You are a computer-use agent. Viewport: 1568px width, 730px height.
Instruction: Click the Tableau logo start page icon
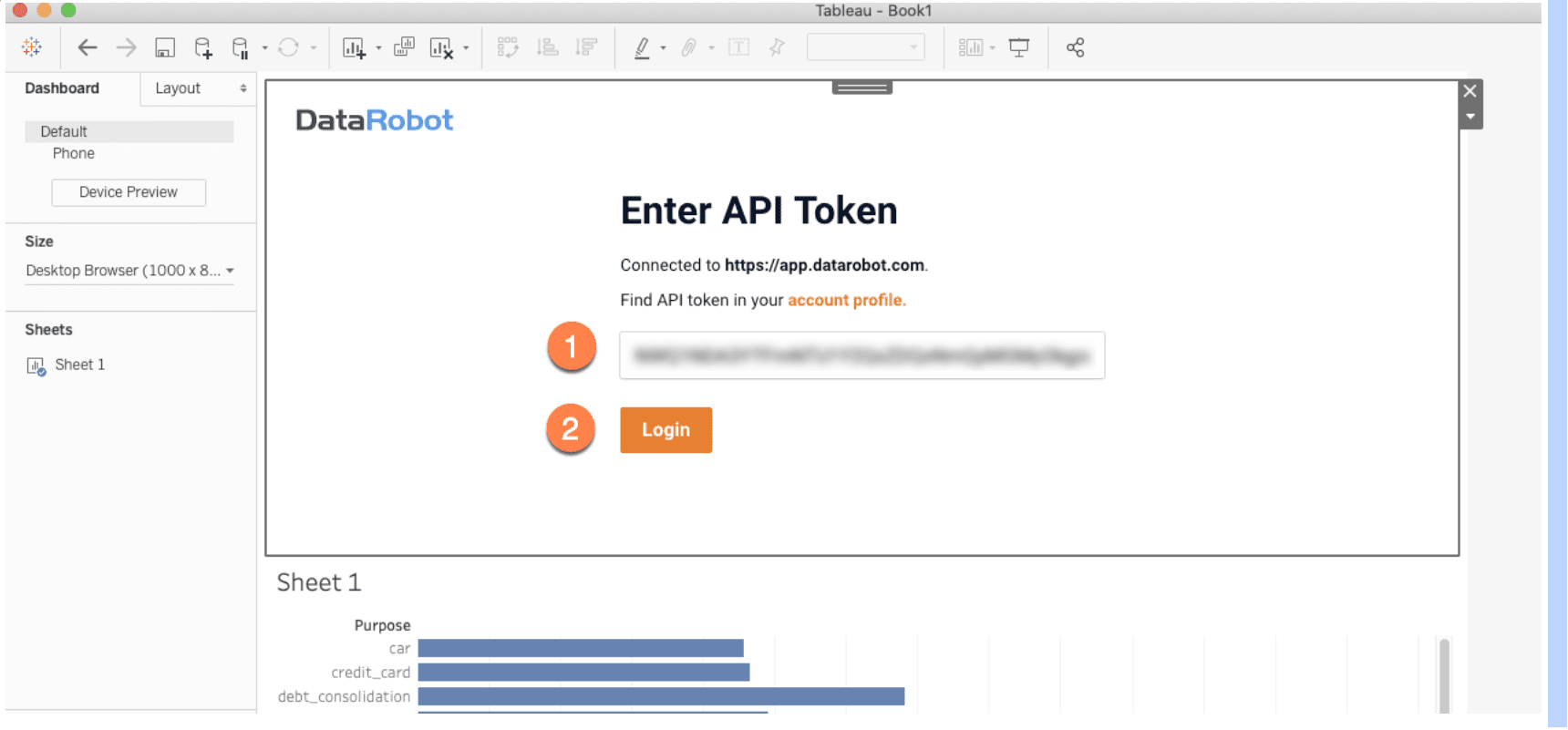pyautogui.click(x=32, y=47)
